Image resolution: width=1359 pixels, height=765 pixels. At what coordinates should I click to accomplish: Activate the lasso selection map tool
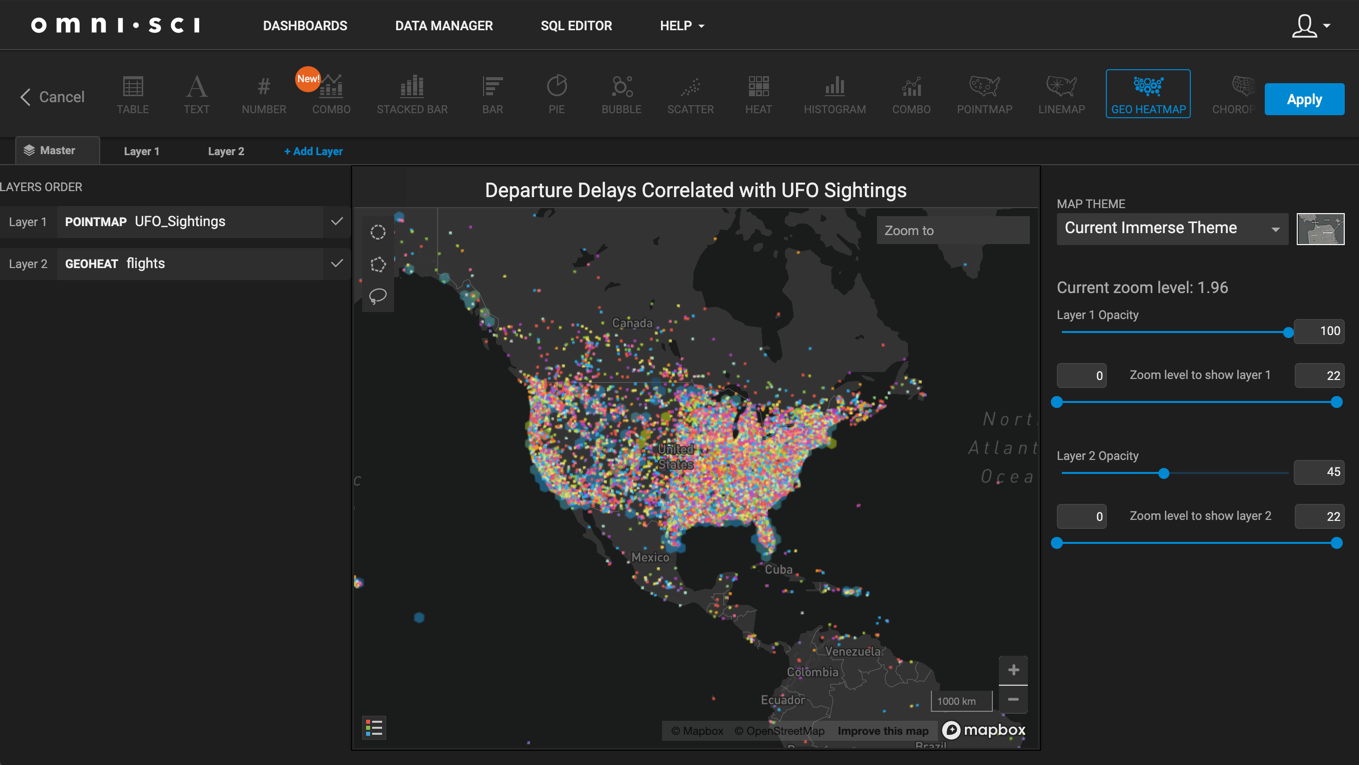(378, 296)
